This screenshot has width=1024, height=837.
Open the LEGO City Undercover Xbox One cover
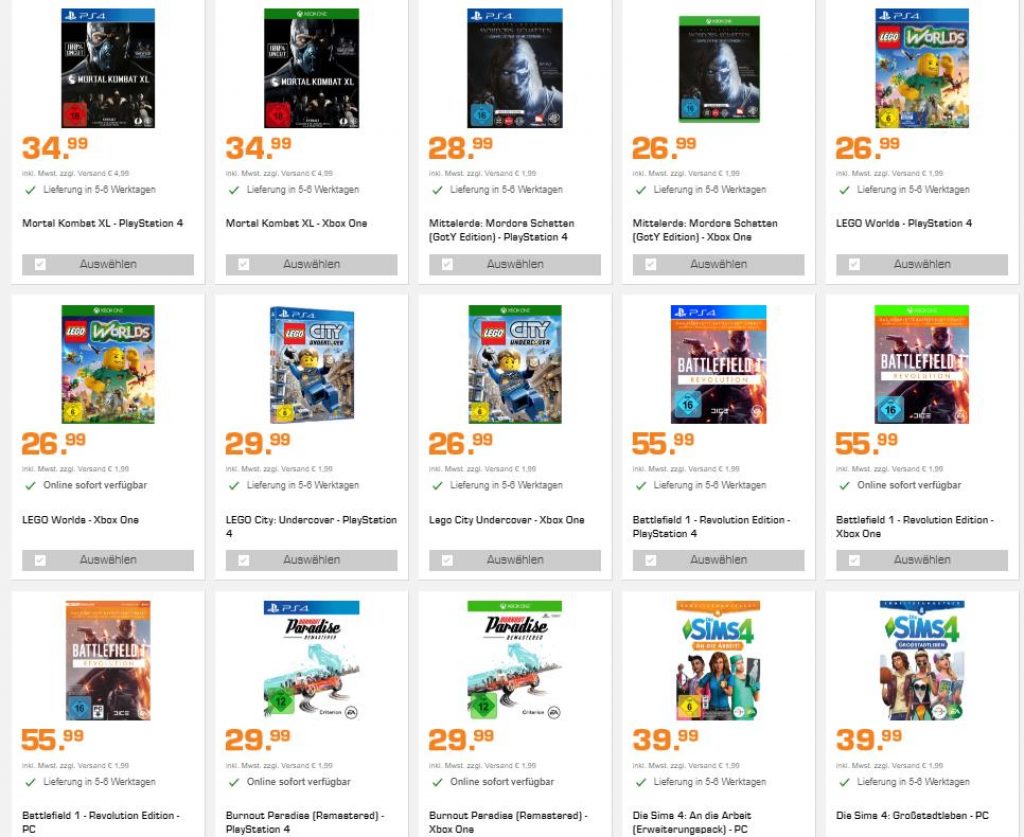point(515,364)
